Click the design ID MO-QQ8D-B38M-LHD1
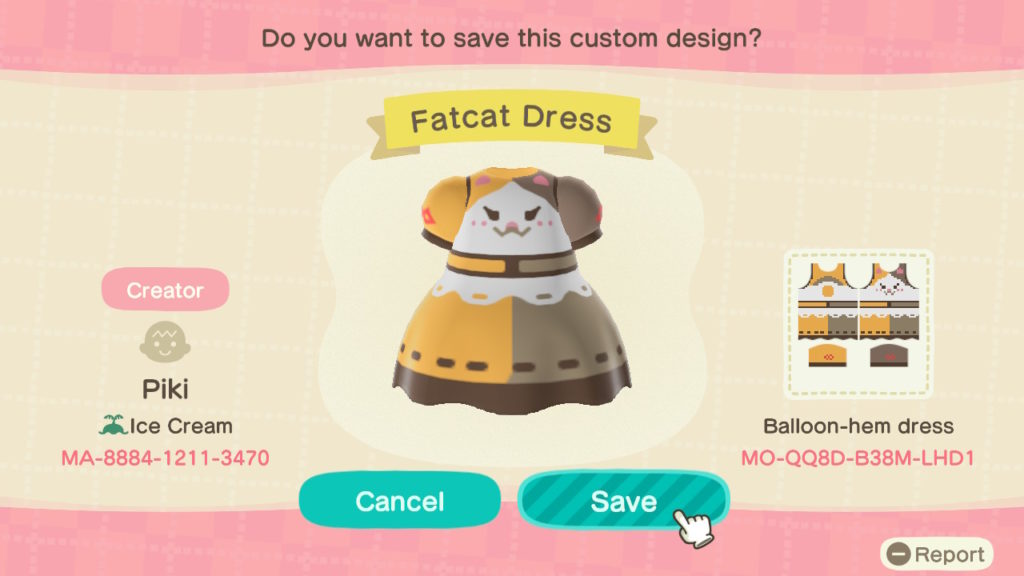This screenshot has height=576, width=1024. point(857,458)
